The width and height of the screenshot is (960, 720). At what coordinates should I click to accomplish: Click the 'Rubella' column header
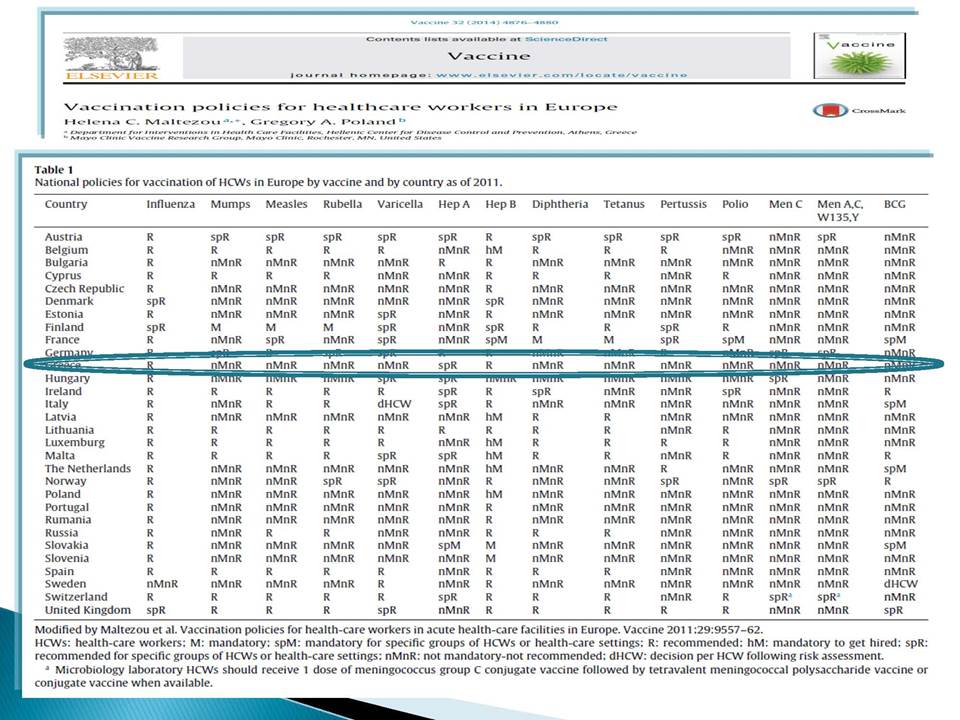point(342,204)
